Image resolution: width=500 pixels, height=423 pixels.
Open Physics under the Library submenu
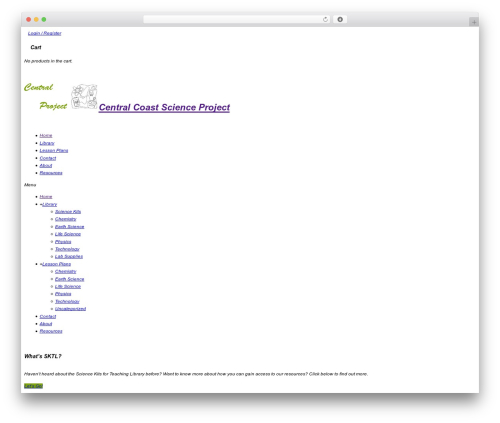[x=63, y=242]
